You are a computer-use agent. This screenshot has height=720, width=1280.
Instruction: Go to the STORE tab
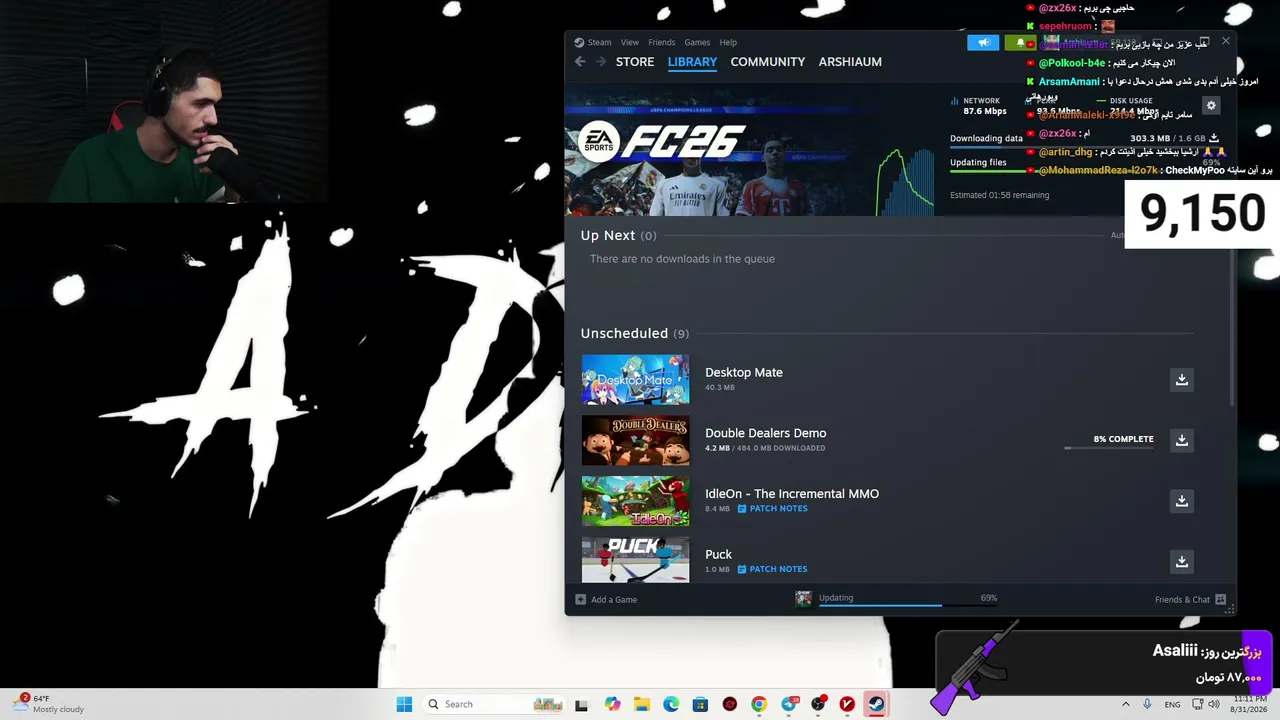(635, 62)
